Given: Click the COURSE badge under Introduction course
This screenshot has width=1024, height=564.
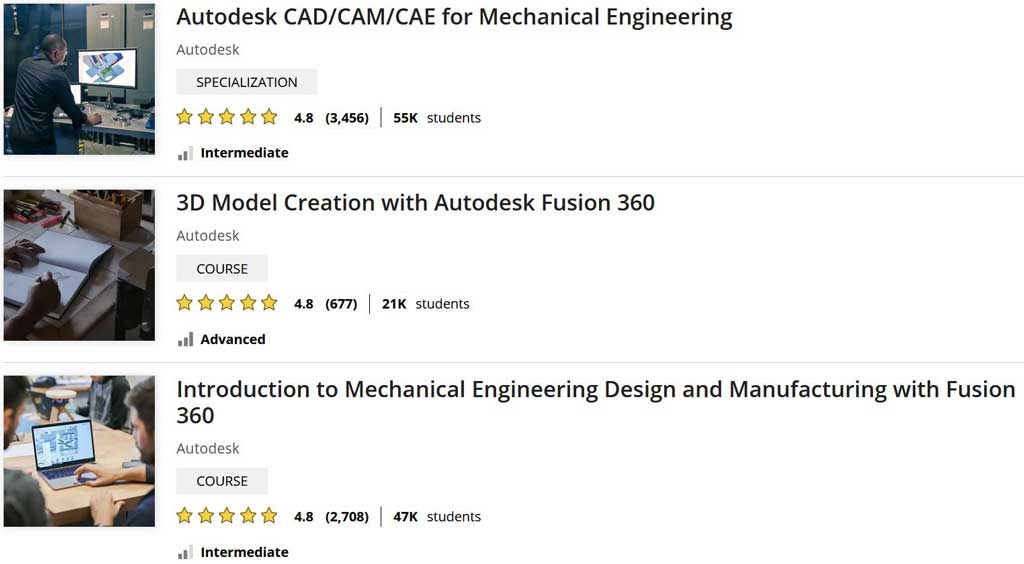Looking at the screenshot, I should 222,481.
